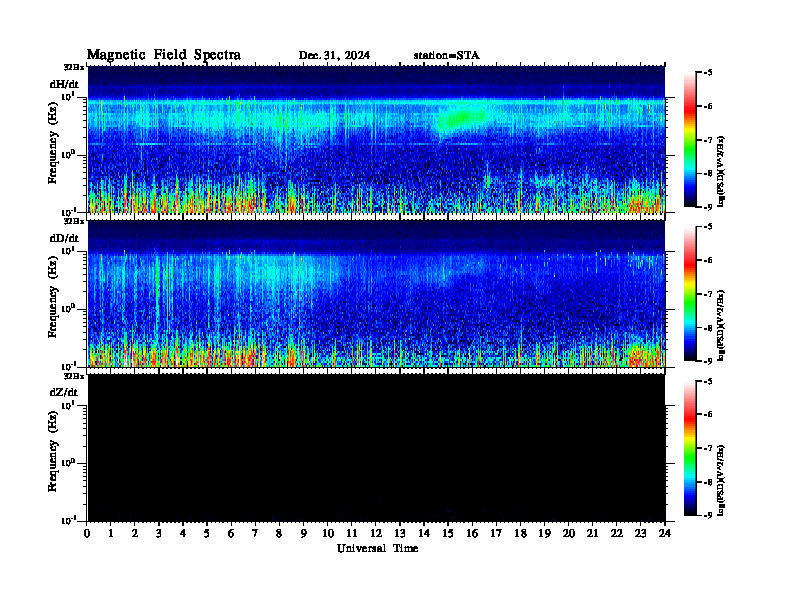792x612 pixels.
Task: Click the log(PSD) units label beside the dH/dt color bar
Action: 722,172
